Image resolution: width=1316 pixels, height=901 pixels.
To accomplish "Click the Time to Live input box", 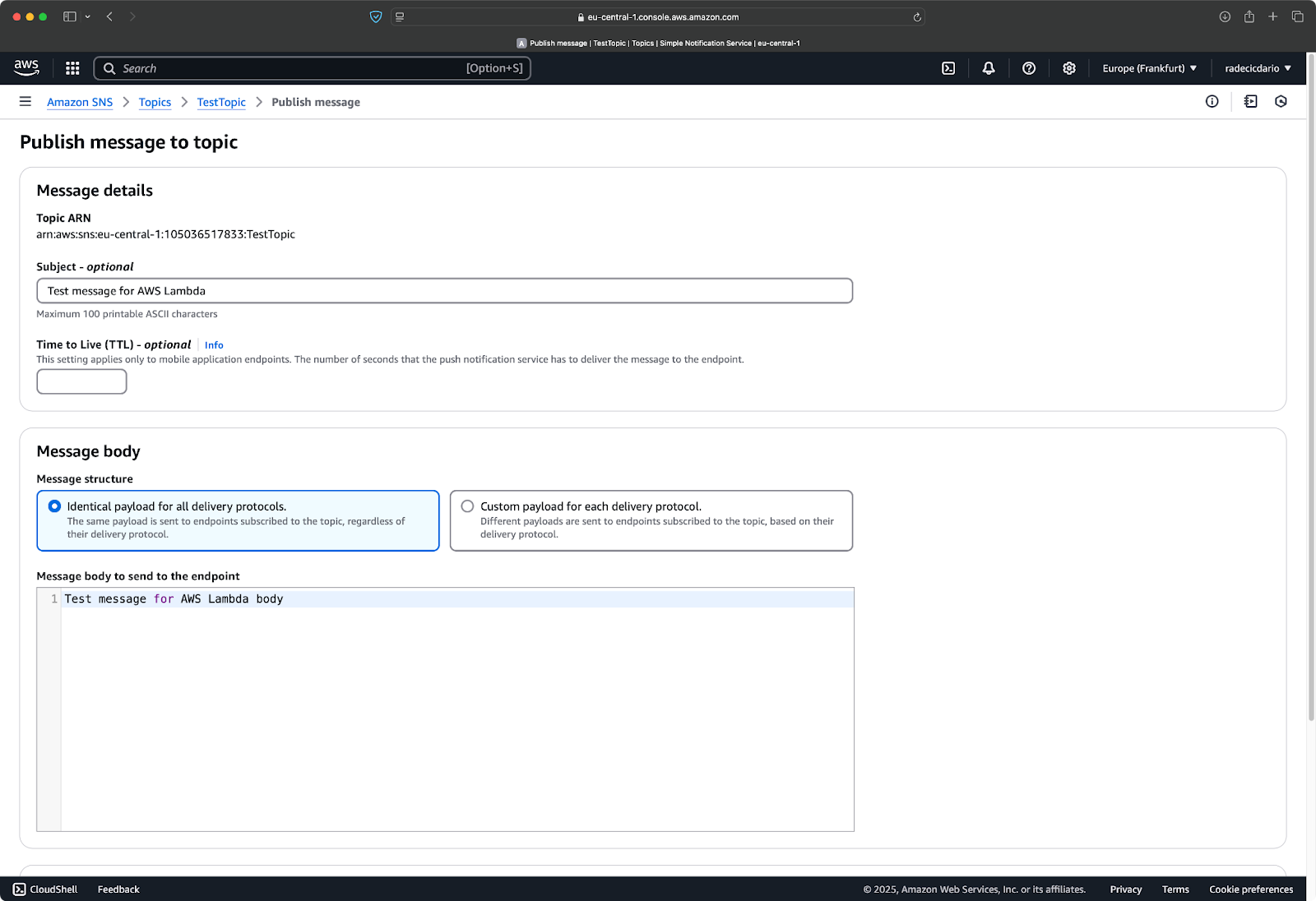I will pyautogui.click(x=81, y=381).
